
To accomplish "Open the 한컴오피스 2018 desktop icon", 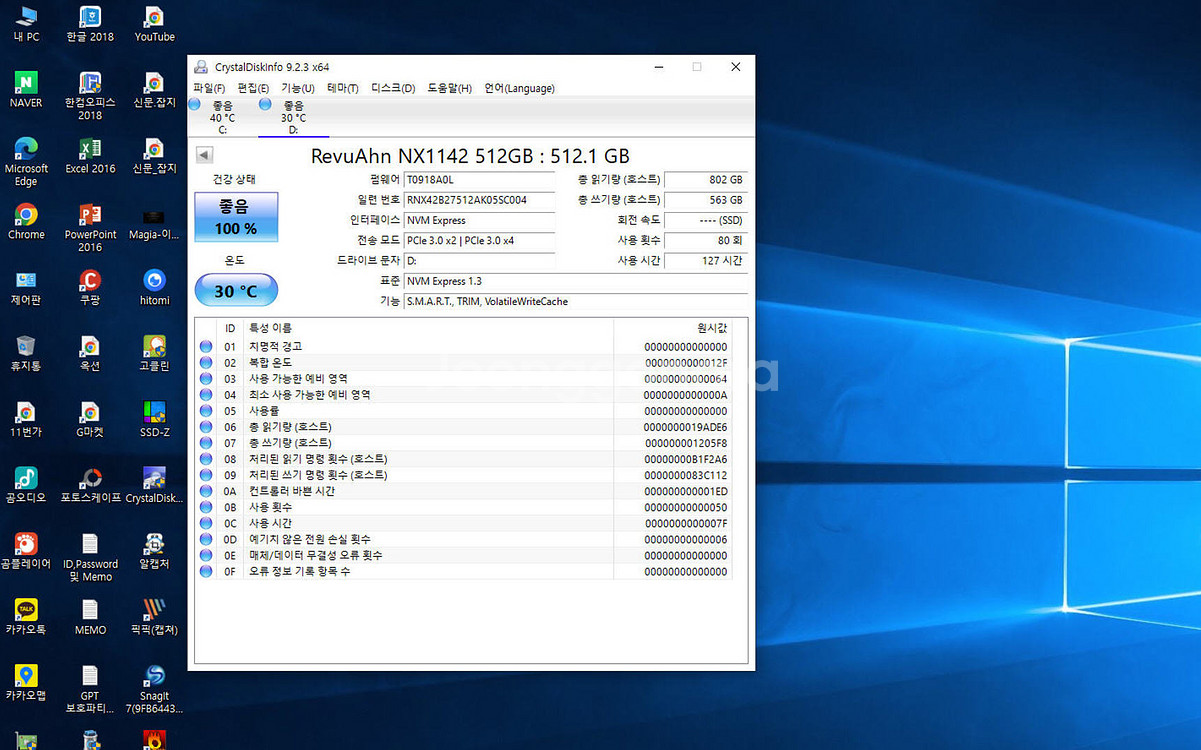I will pyautogui.click(x=90, y=95).
